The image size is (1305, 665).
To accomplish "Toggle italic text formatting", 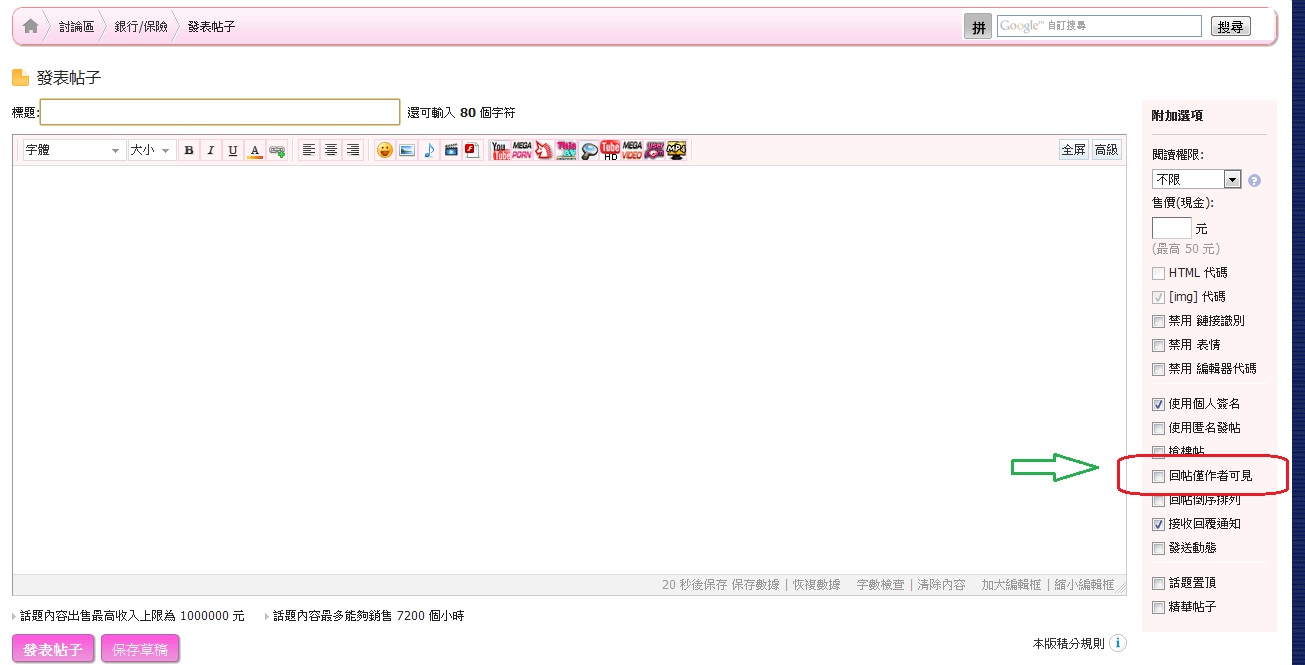I will (210, 150).
